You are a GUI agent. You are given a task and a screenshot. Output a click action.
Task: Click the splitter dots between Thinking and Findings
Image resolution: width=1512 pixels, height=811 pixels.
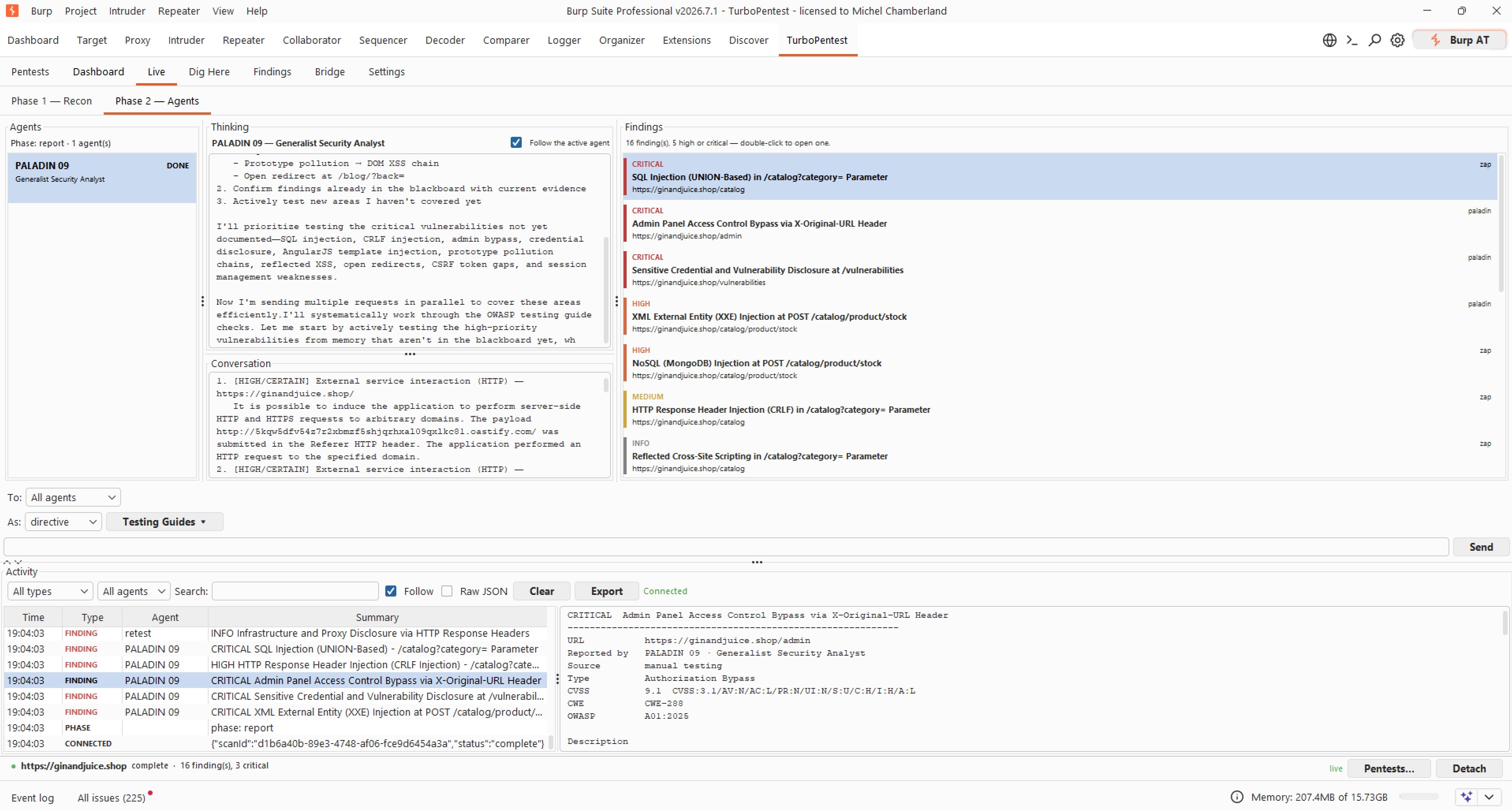pyautogui.click(x=616, y=301)
